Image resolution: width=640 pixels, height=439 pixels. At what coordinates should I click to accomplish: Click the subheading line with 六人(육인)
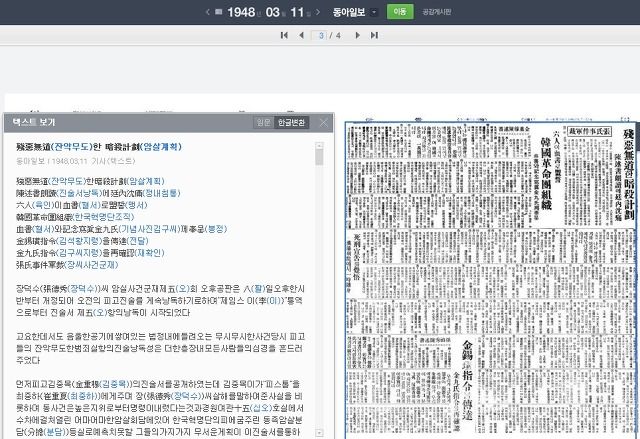pyautogui.click(x=82, y=205)
